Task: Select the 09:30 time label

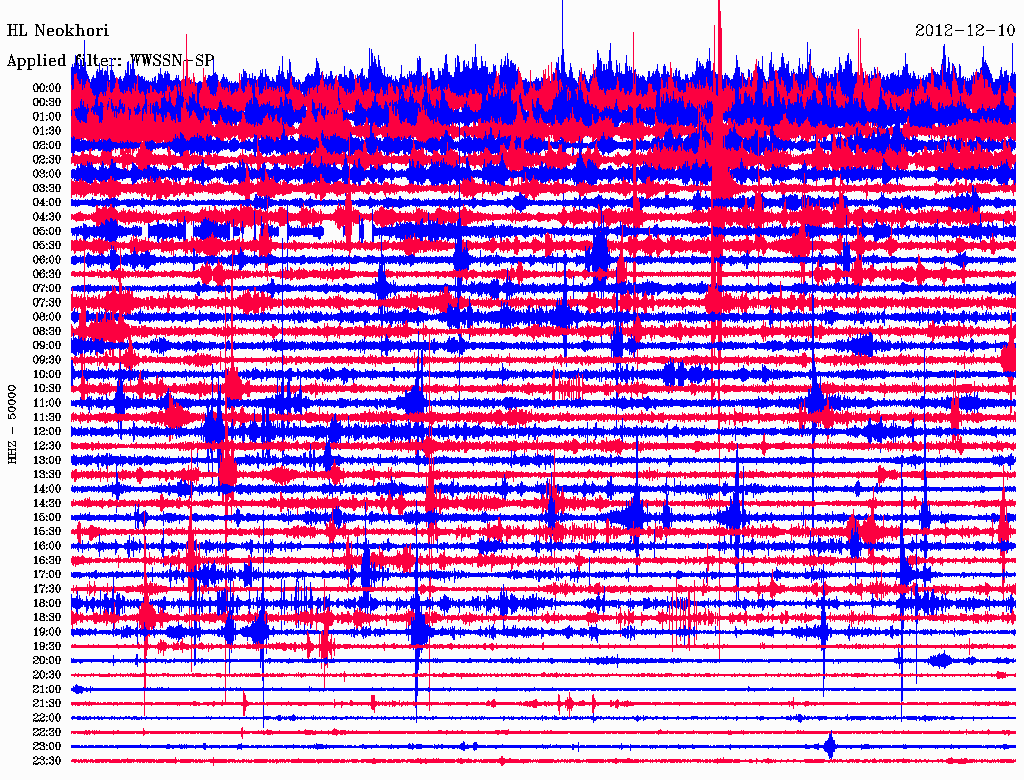Action: pyautogui.click(x=46, y=360)
